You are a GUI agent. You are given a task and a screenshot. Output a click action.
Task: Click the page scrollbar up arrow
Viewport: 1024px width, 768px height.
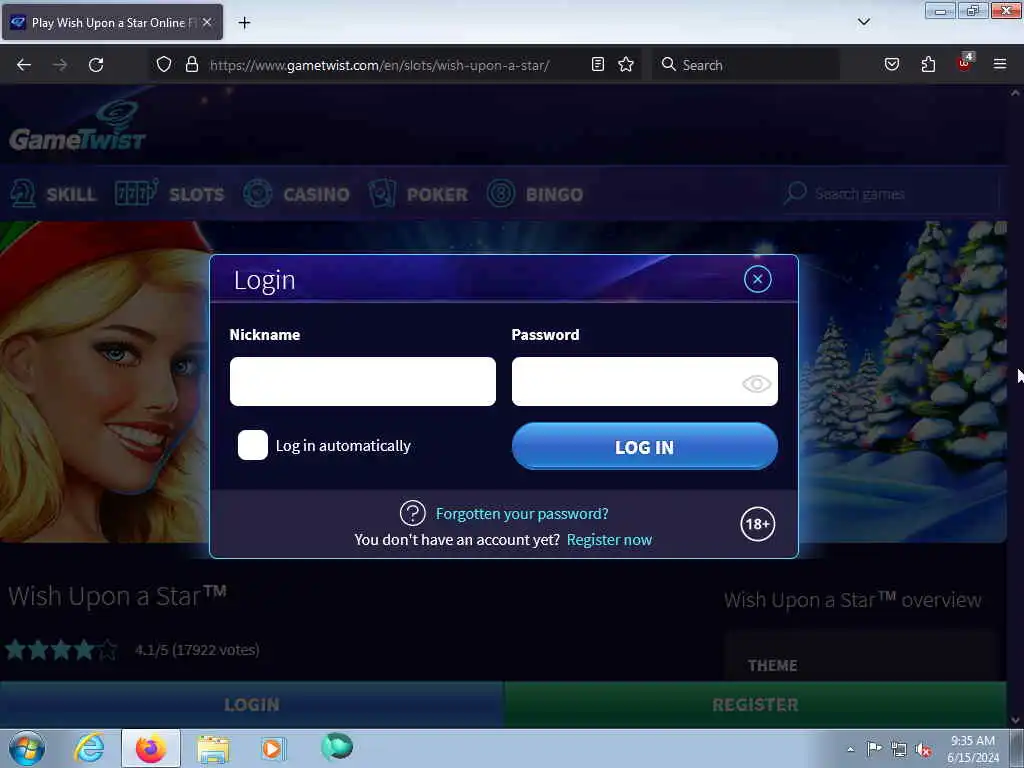pyautogui.click(x=1015, y=93)
